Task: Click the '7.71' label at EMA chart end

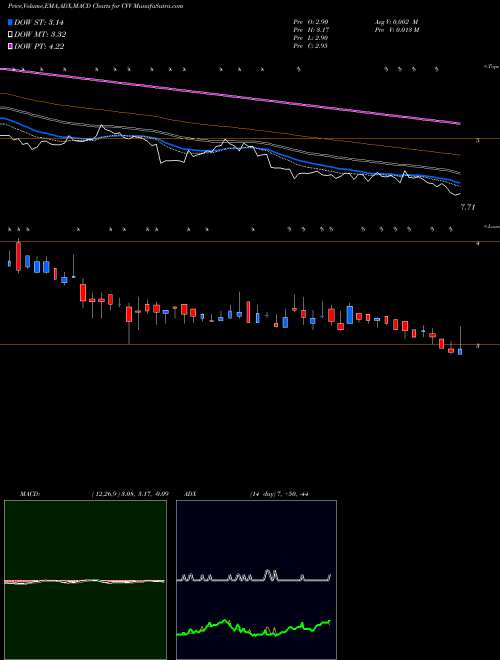Action: click(468, 207)
